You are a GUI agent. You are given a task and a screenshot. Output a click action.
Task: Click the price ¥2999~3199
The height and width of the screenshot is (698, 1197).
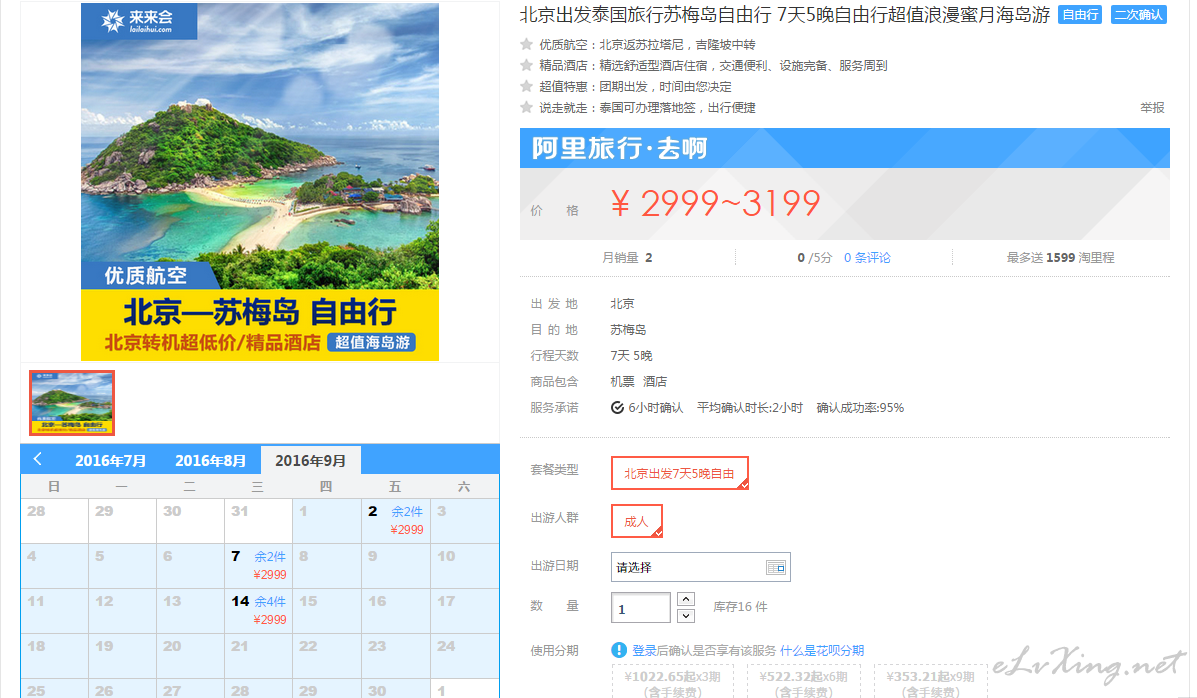click(x=715, y=203)
